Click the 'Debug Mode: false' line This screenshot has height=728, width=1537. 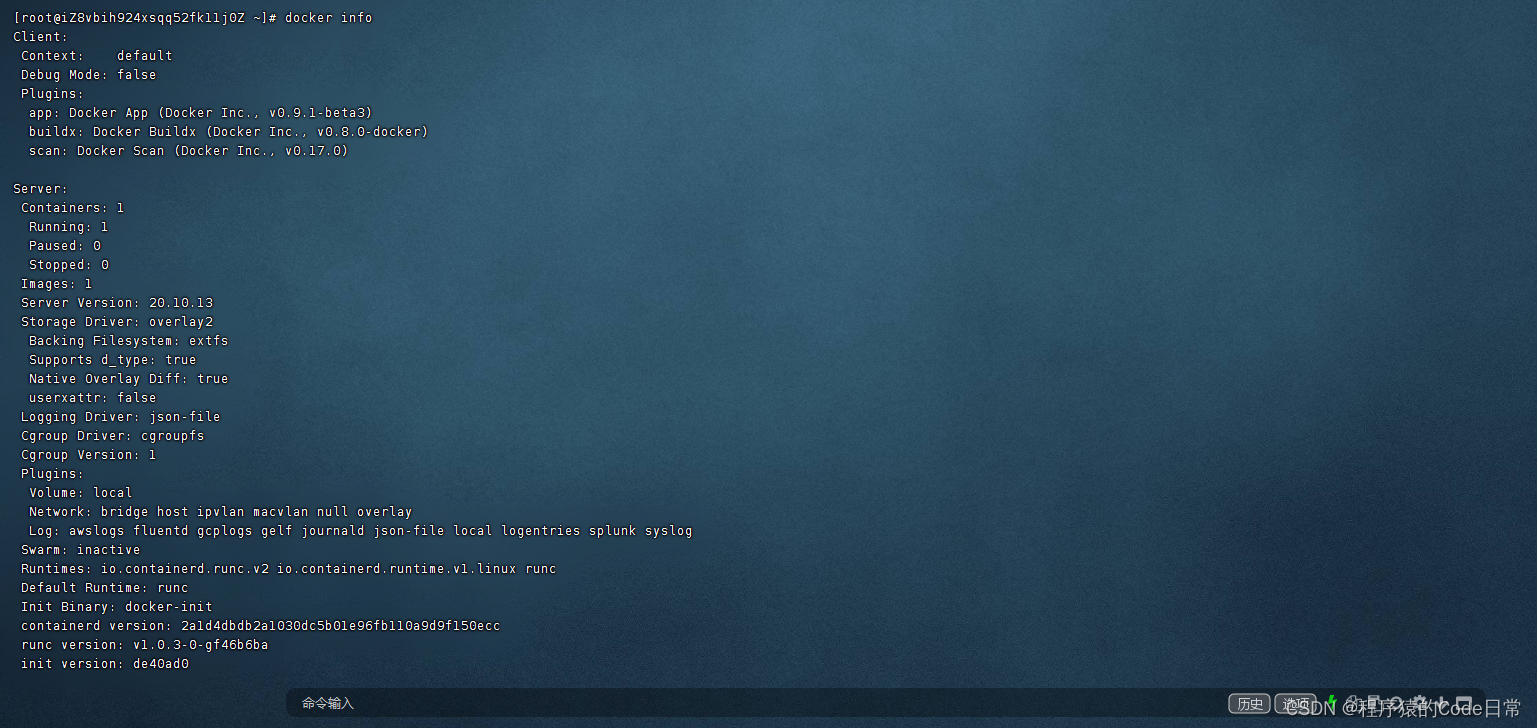click(x=89, y=75)
